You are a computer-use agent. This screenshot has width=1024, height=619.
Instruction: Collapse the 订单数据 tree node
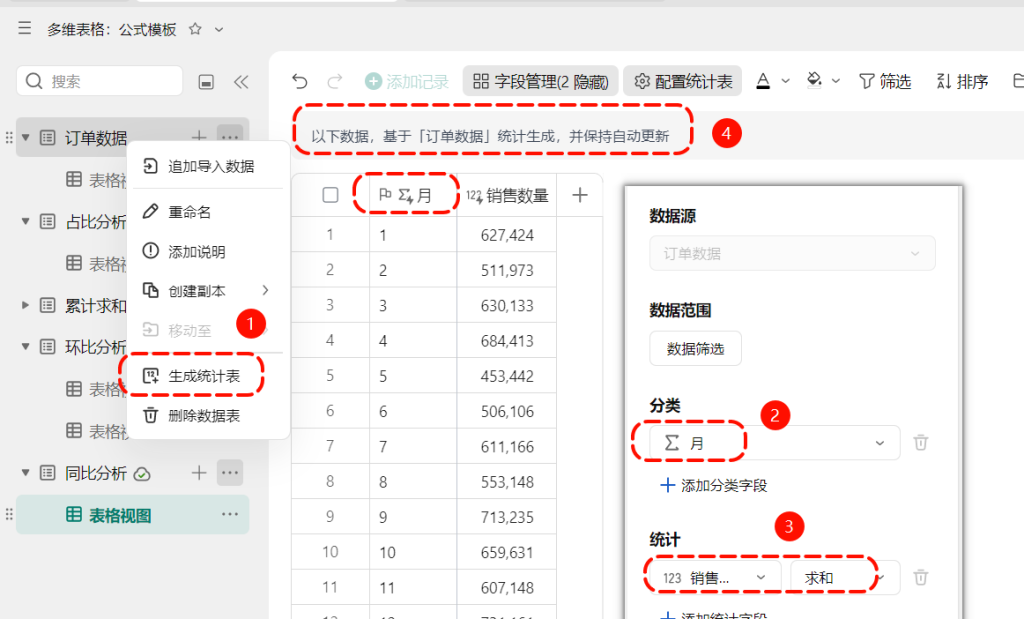[x=25, y=138]
